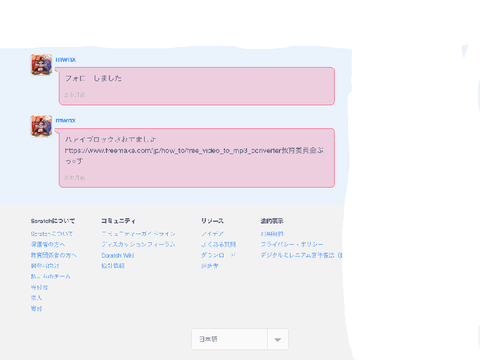Viewport: 480px width, 360px height.
Task: Open the 寄付者 footer link
Action: [39, 287]
